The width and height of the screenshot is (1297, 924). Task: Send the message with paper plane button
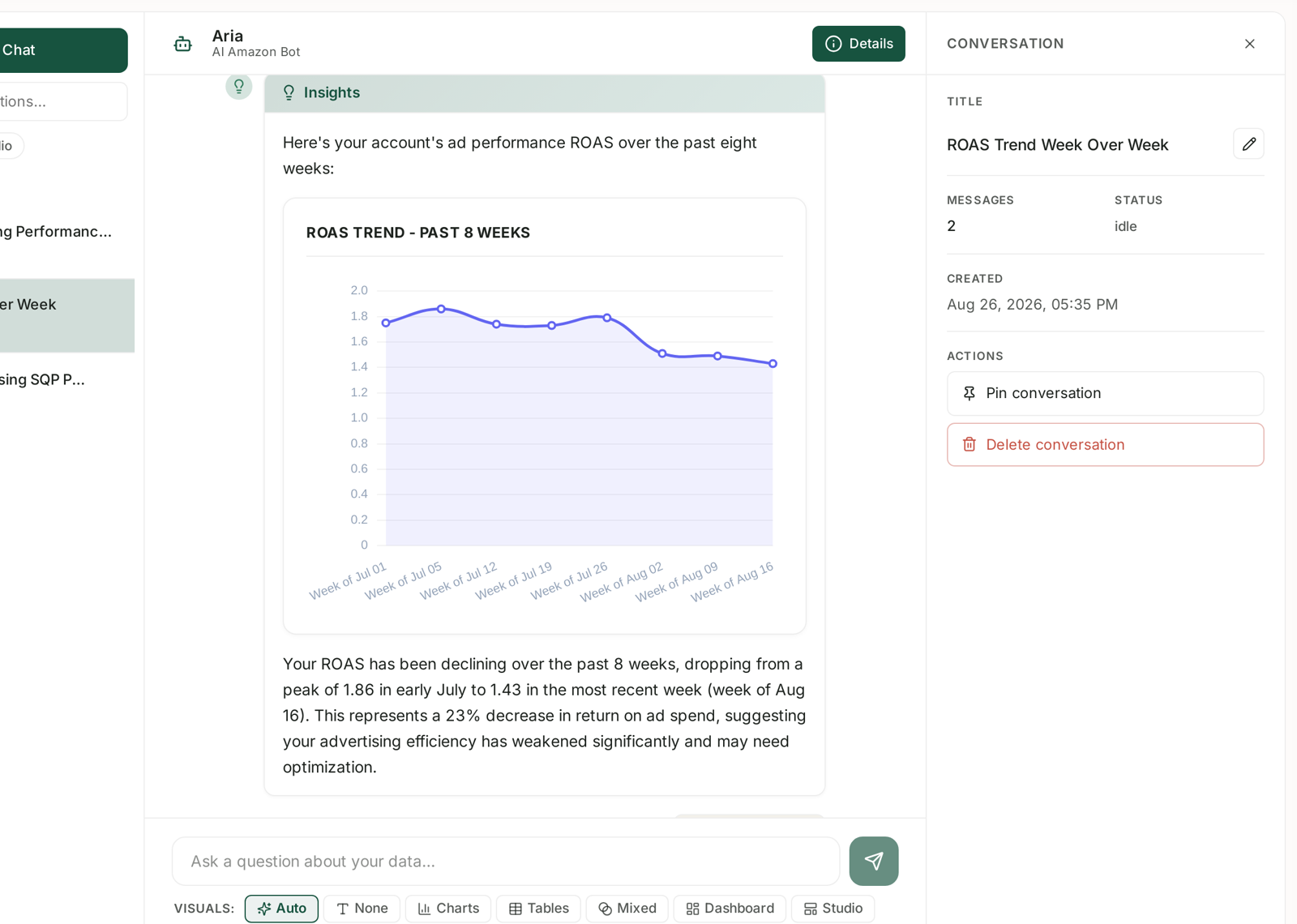[873, 861]
